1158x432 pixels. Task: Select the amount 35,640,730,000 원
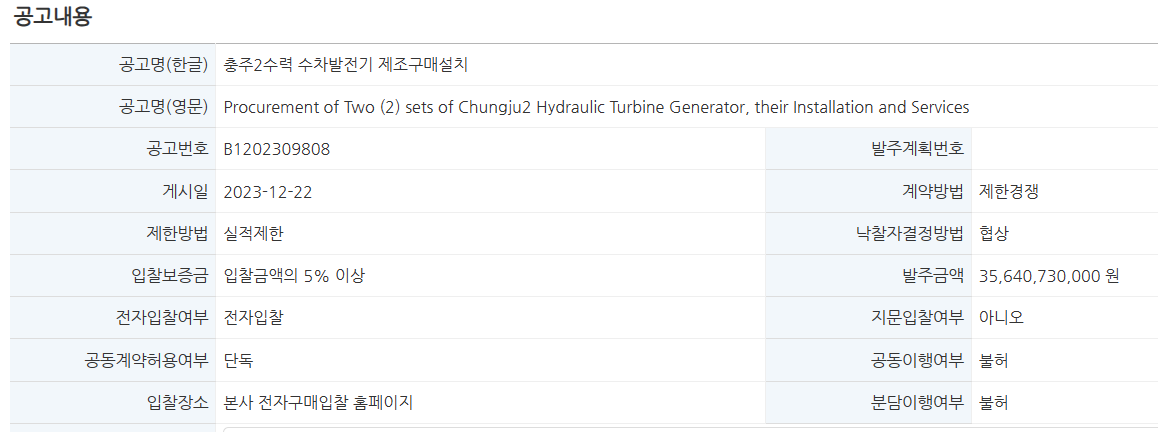(x=1049, y=276)
